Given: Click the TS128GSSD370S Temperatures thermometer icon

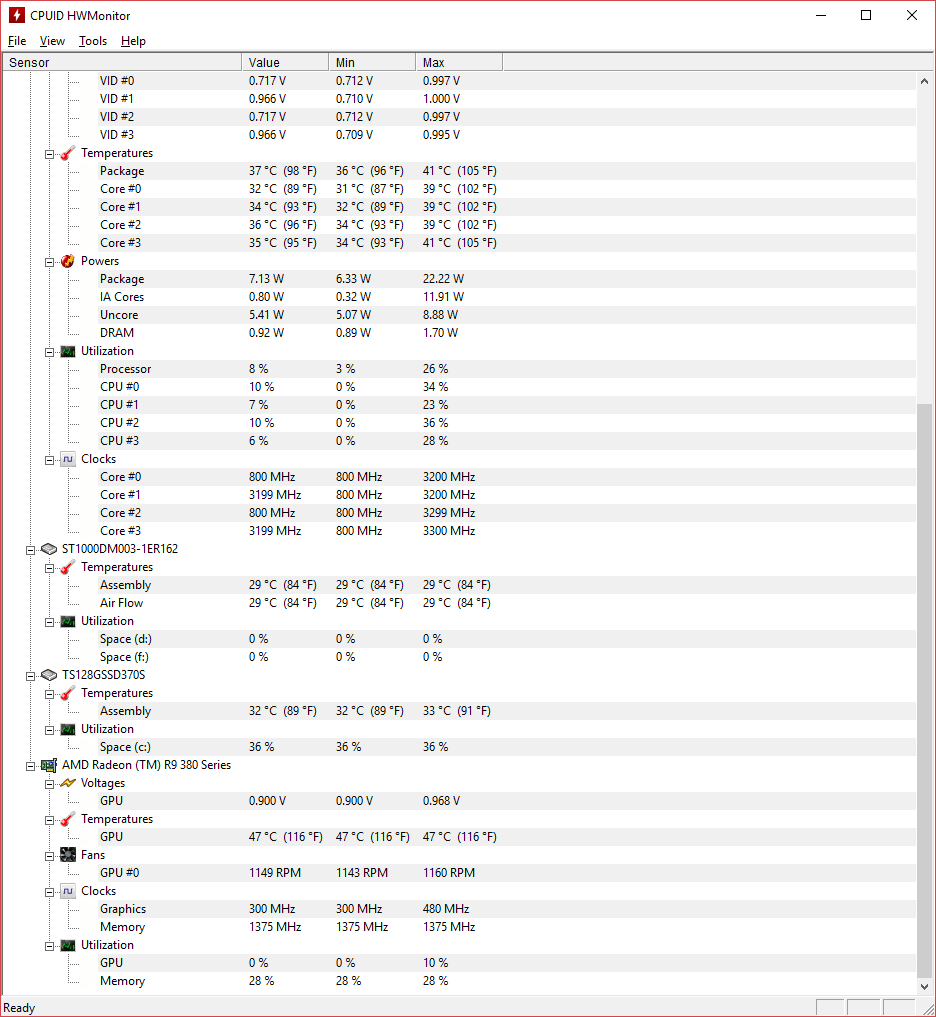Looking at the screenshot, I should (x=67, y=693).
